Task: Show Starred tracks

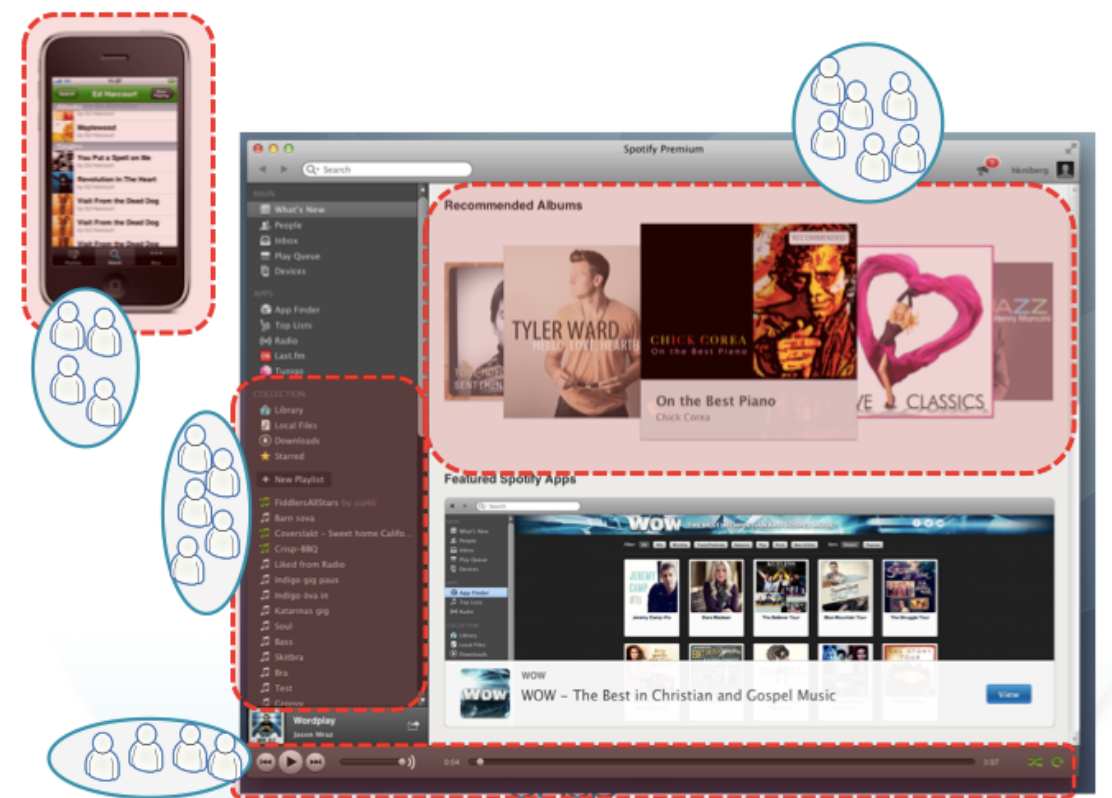Action: pyautogui.click(x=288, y=456)
